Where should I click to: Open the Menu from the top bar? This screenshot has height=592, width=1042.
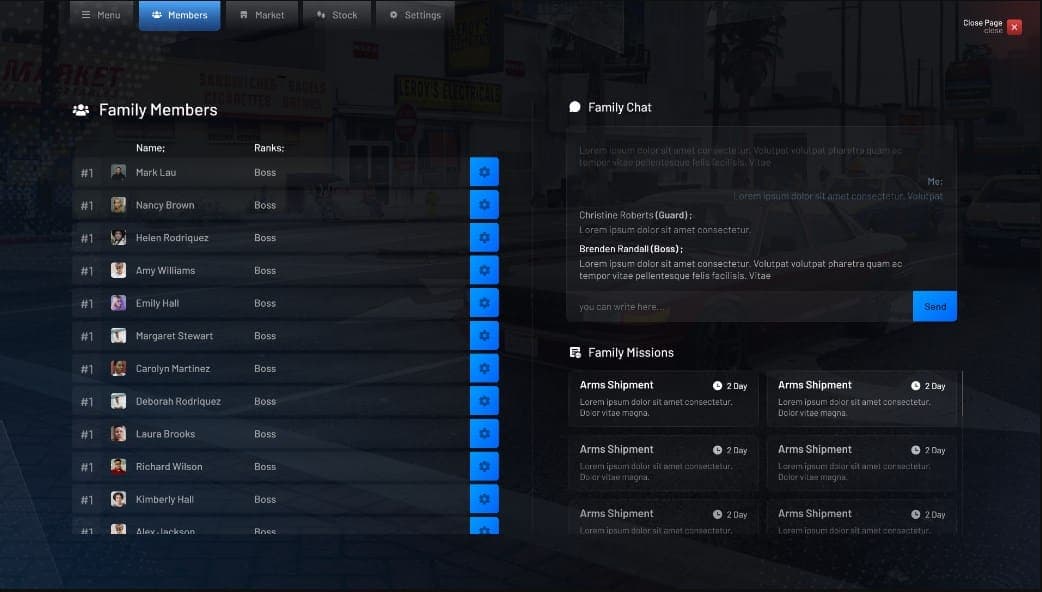pos(100,15)
